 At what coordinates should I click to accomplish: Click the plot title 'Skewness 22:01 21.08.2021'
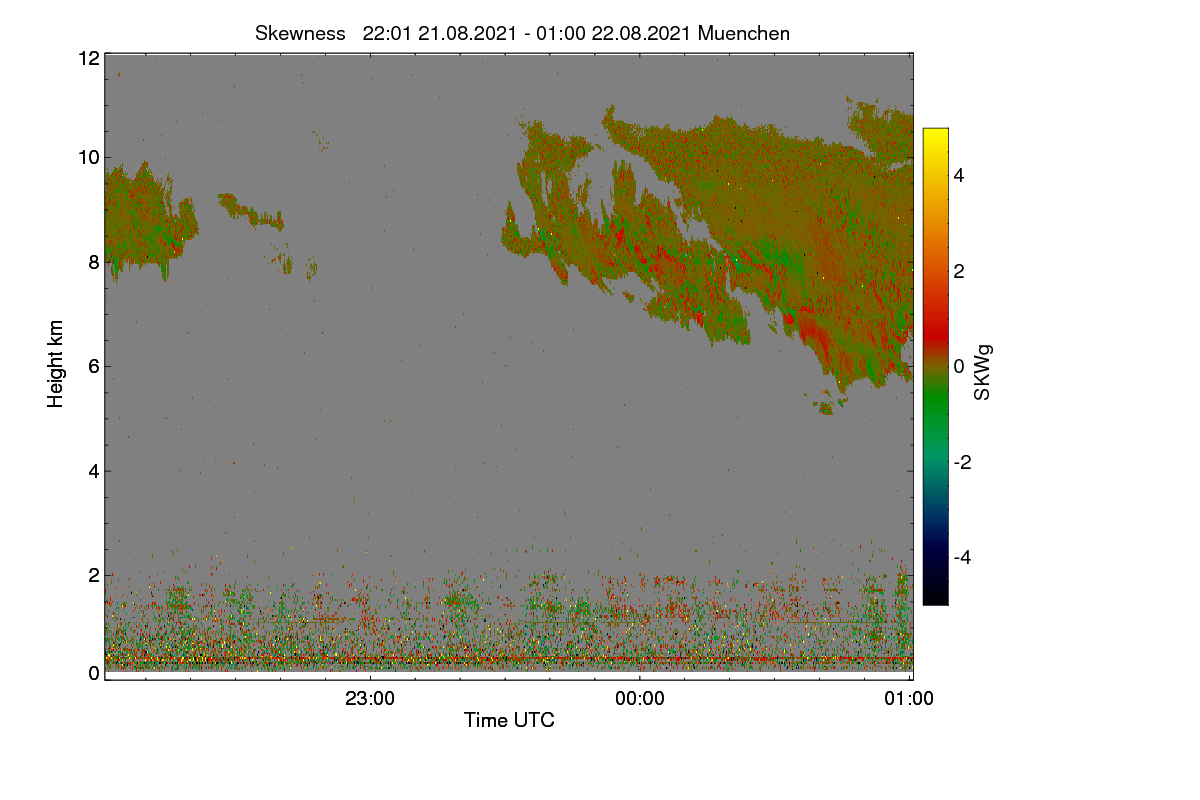(x=522, y=33)
